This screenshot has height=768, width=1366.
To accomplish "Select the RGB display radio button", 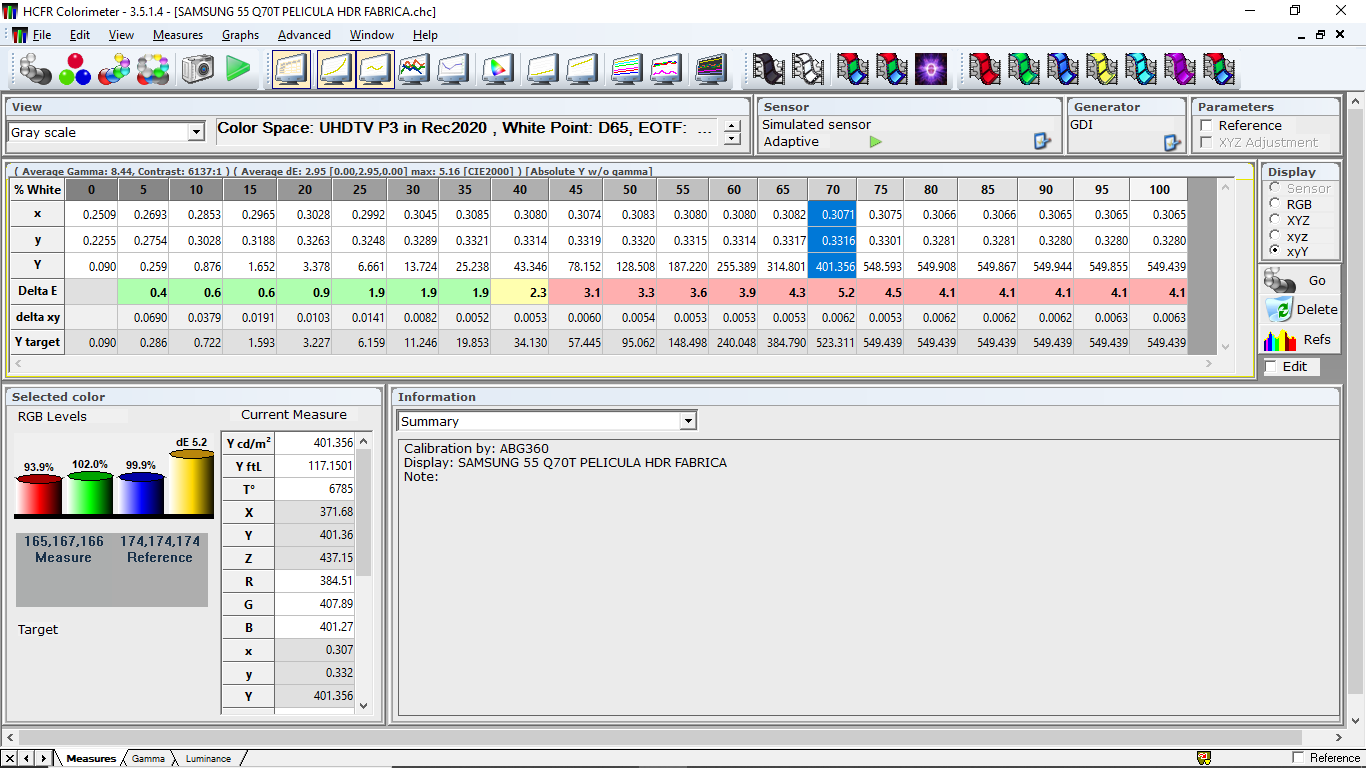I will pos(1275,204).
